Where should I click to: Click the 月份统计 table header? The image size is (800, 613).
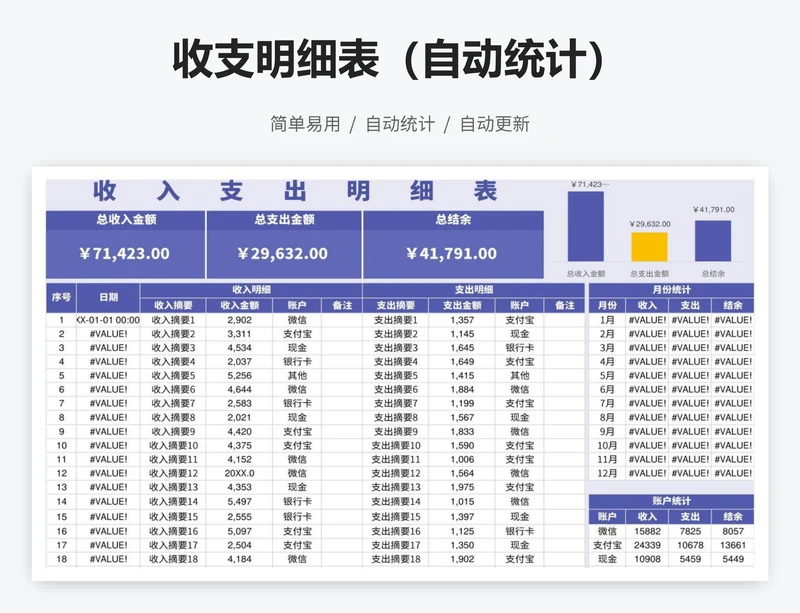671,290
